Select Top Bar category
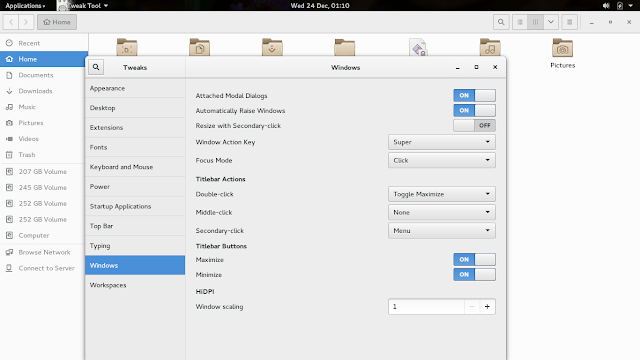Viewport: 640px width, 360px height. point(135,226)
